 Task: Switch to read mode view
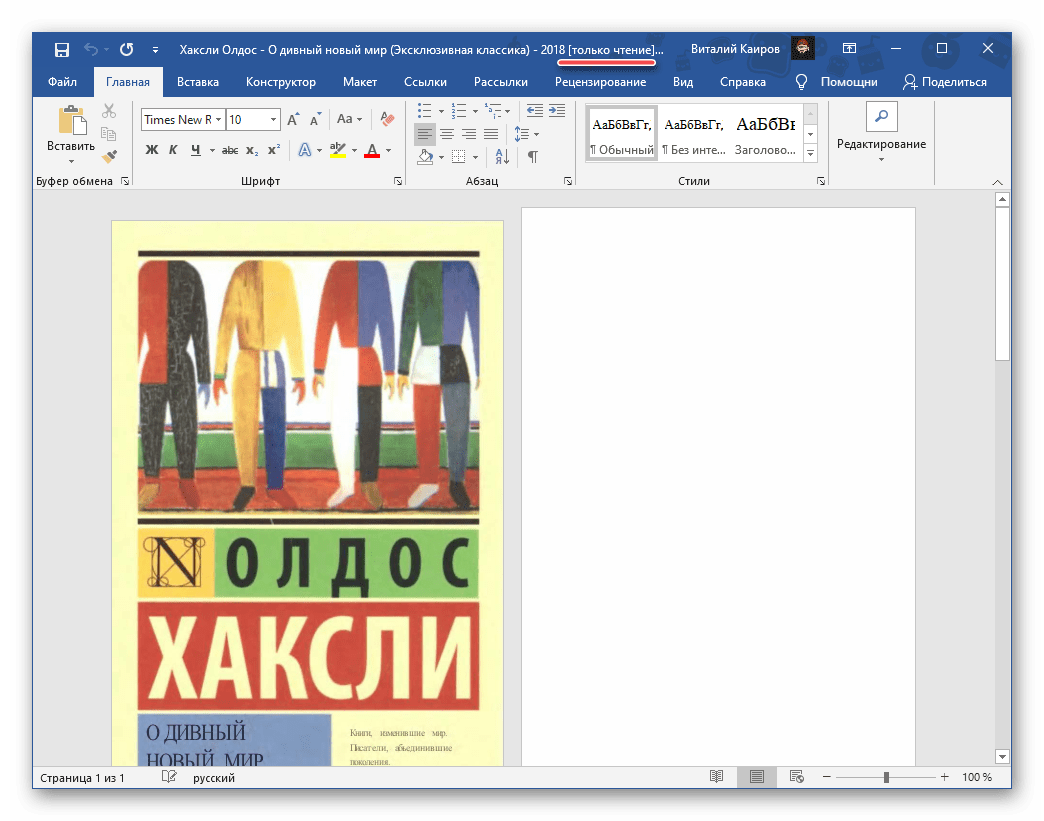(716, 777)
